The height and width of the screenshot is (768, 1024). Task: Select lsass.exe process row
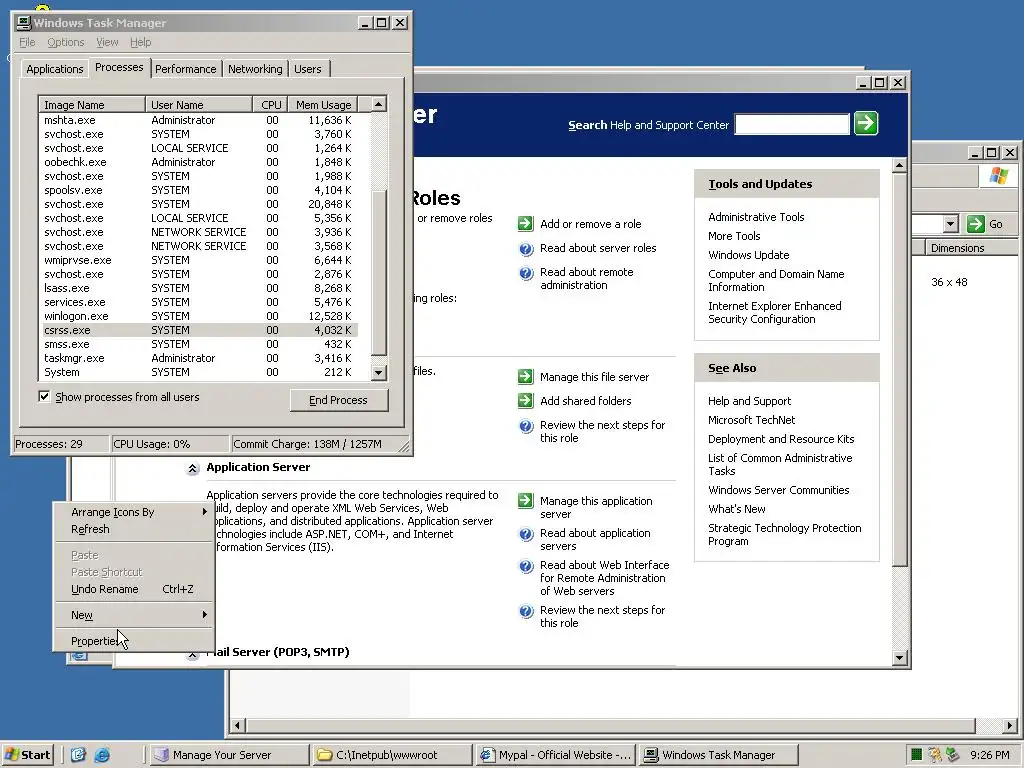200,288
